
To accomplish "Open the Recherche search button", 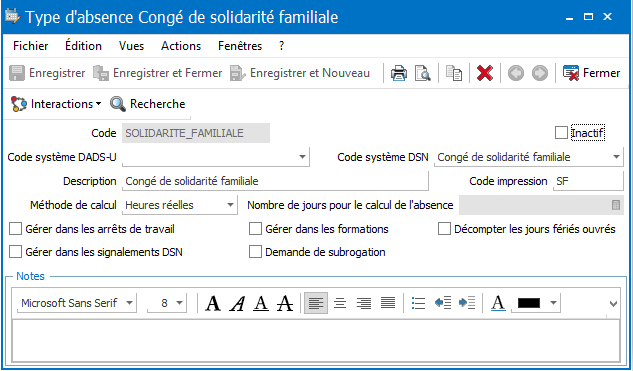I will [x=148, y=104].
